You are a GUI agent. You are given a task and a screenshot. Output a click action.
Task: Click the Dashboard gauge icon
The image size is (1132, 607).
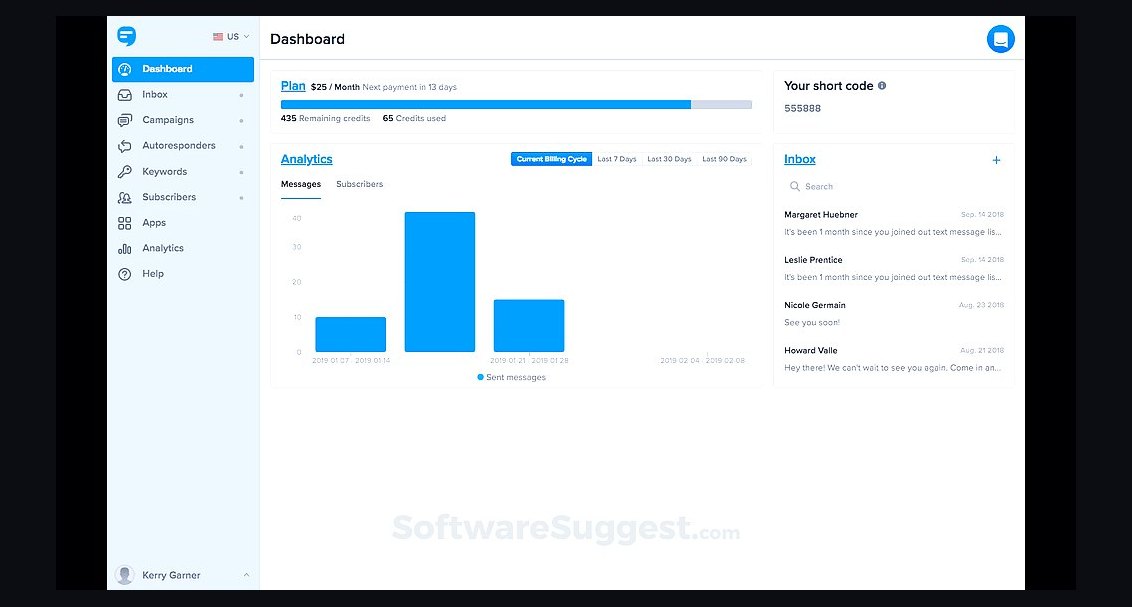point(125,69)
